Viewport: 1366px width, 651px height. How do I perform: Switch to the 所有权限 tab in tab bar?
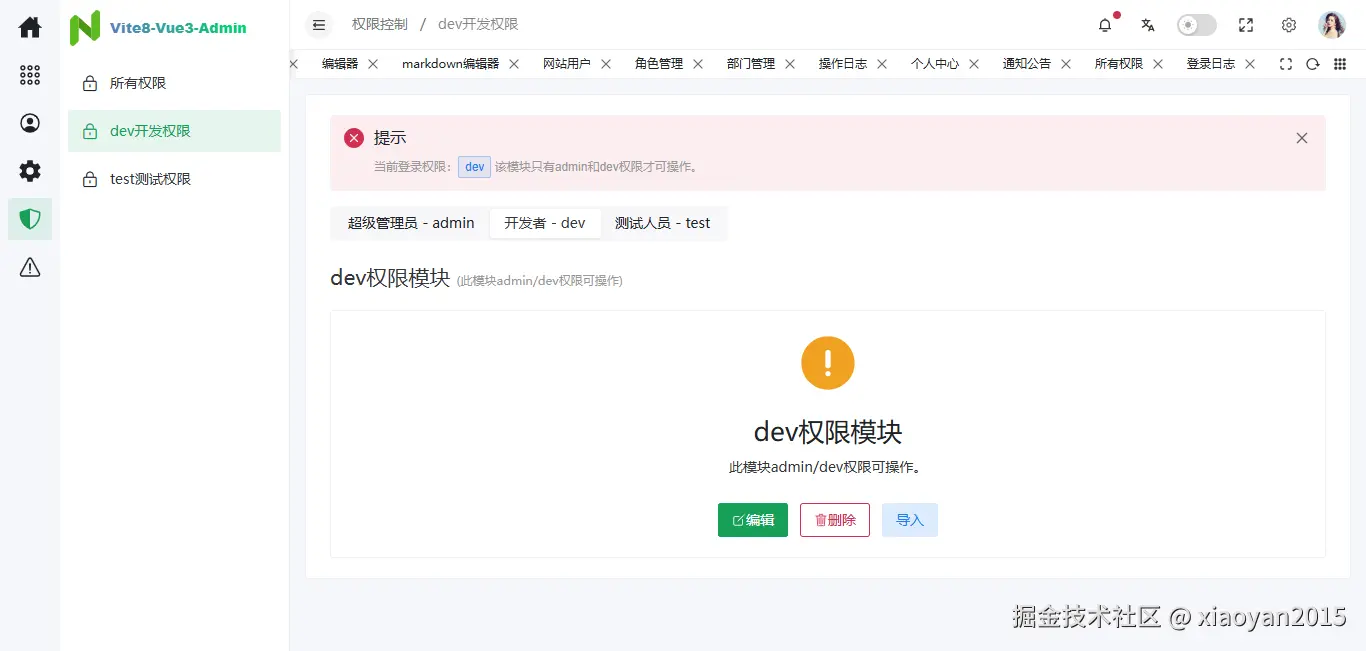[x=1119, y=64]
